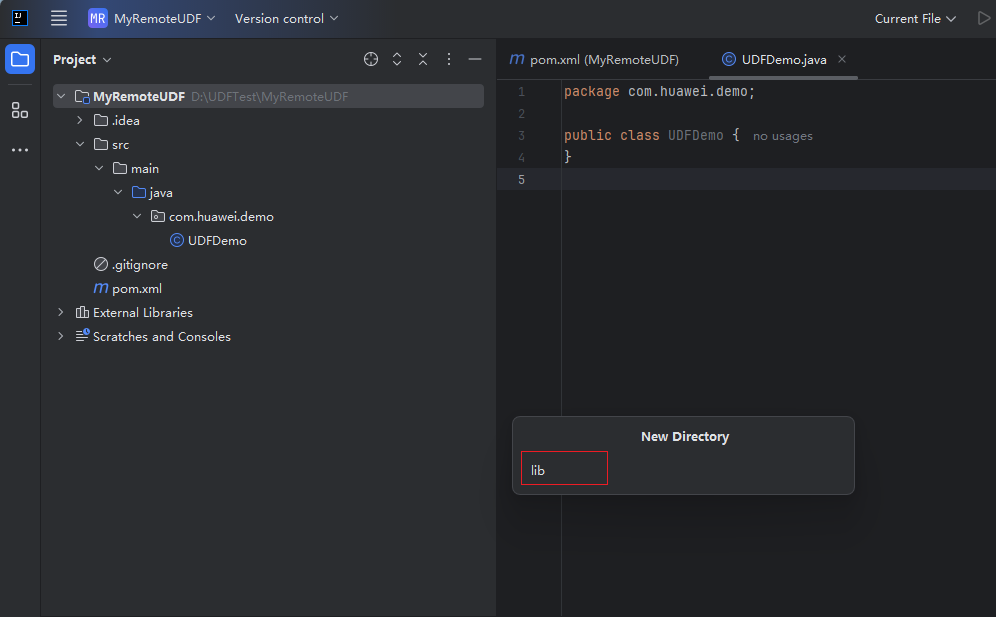Click line number 5 in the gutter
Screen dimensions: 996x617
coord(522,180)
